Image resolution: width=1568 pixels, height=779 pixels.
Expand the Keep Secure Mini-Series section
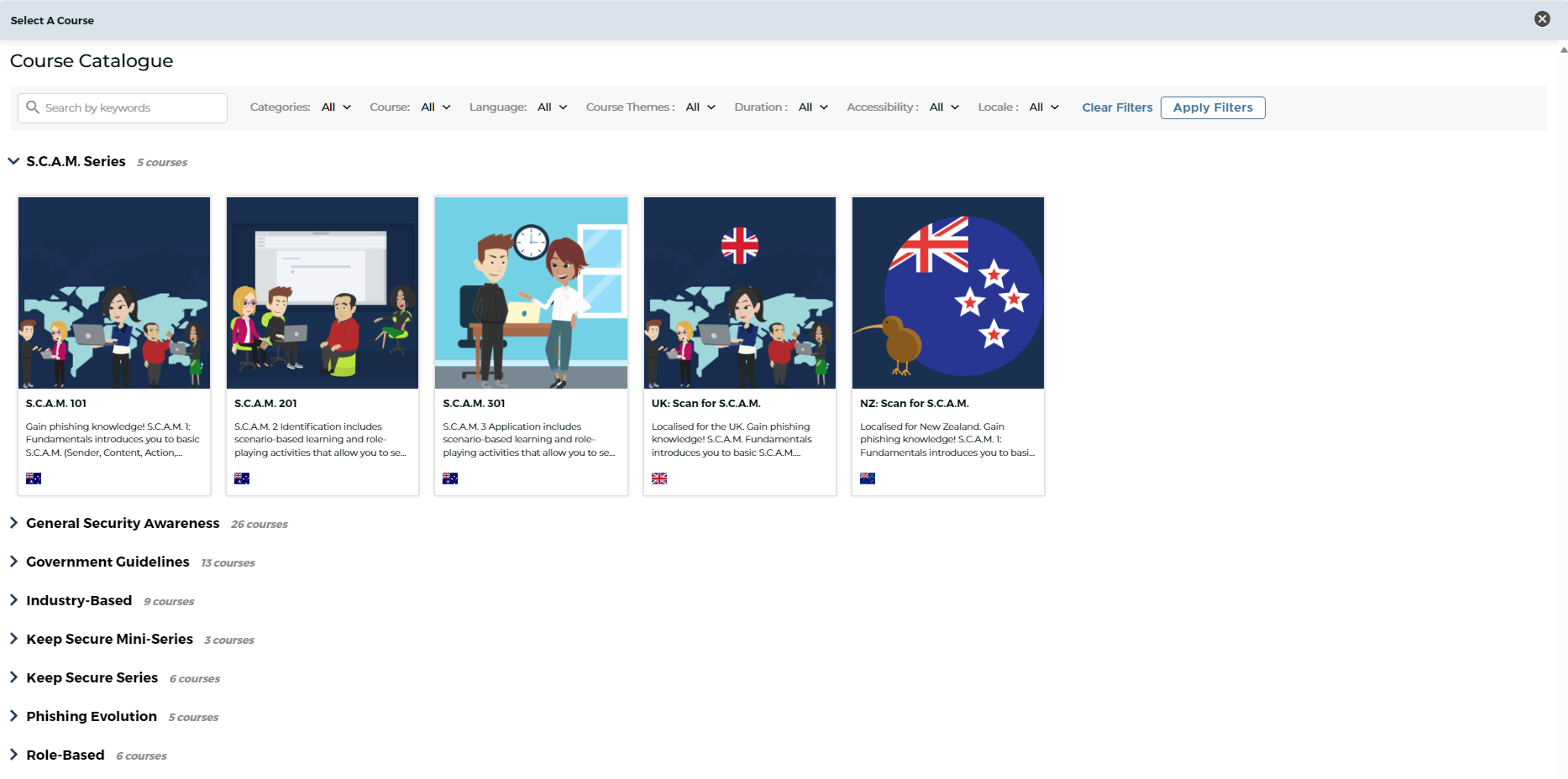point(13,639)
